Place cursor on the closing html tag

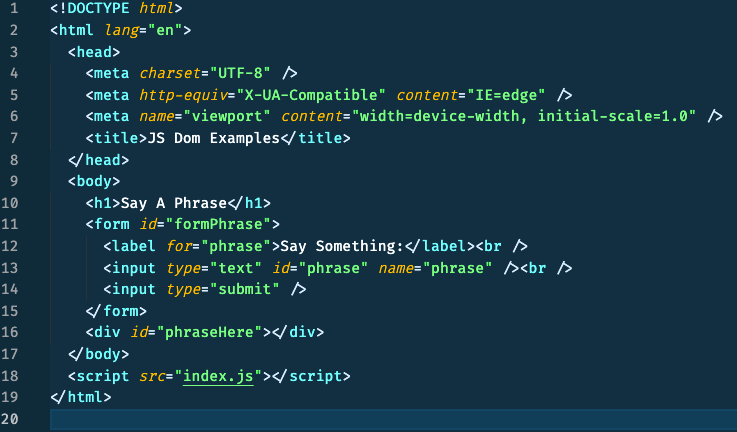(x=81, y=397)
